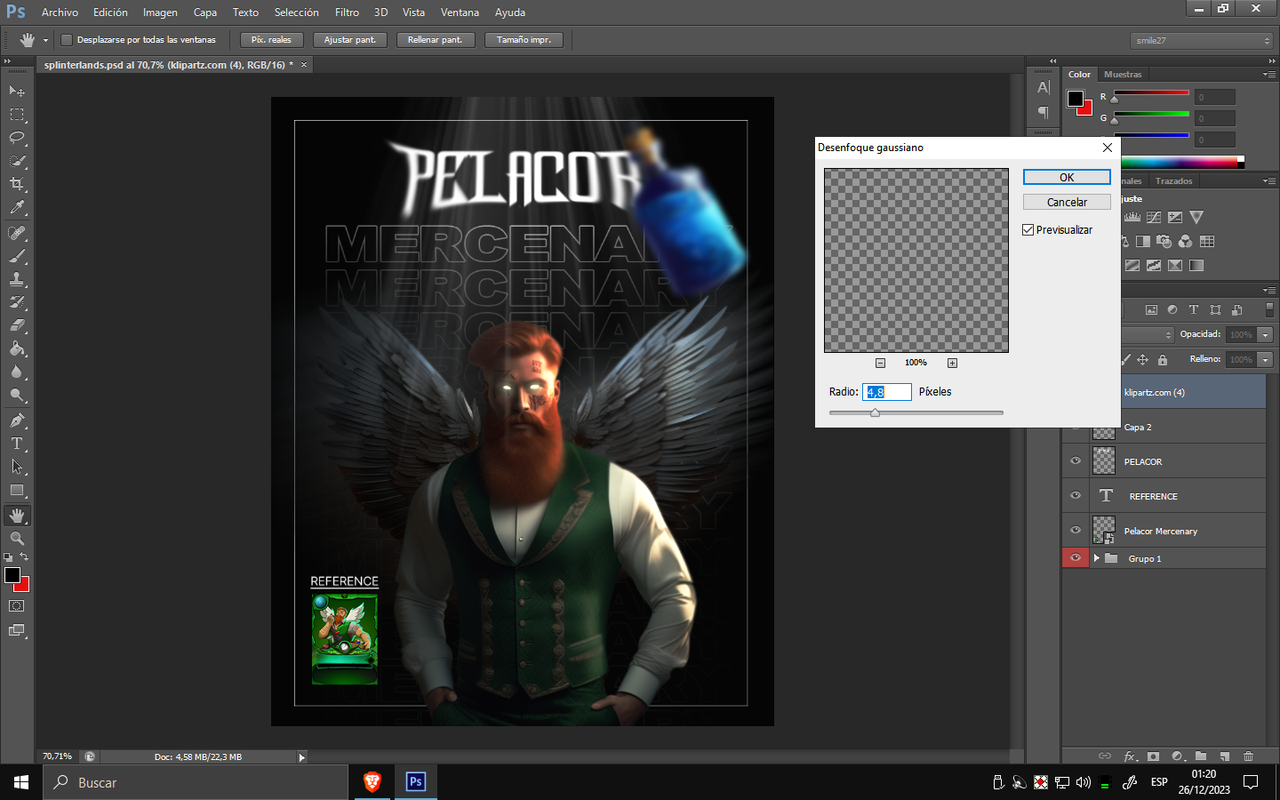Create a new layer icon

(x=1225, y=757)
